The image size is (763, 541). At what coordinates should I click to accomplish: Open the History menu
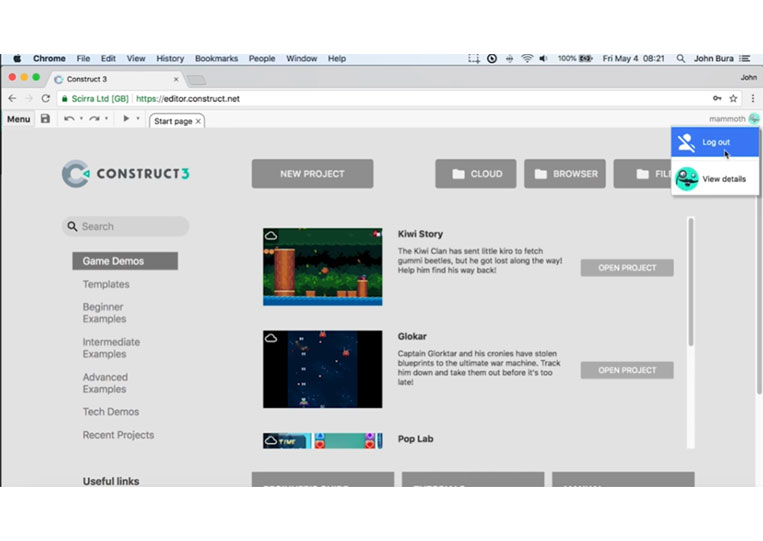point(170,58)
